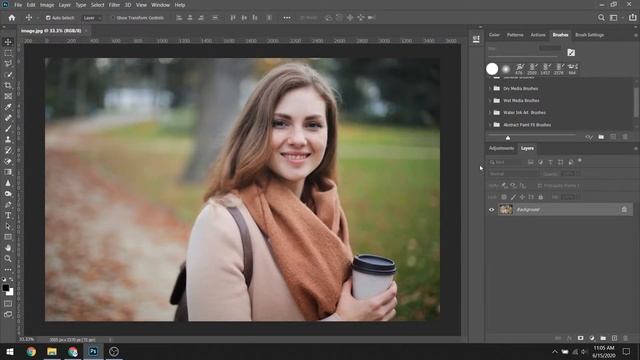The width and height of the screenshot is (640, 360).
Task: Select the History Brush tool
Action: click(8, 150)
